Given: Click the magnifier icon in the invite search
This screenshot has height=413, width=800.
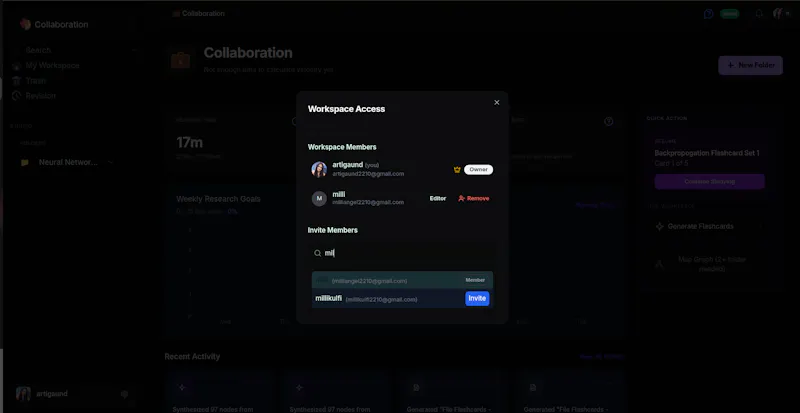Looking at the screenshot, I should [x=317, y=253].
